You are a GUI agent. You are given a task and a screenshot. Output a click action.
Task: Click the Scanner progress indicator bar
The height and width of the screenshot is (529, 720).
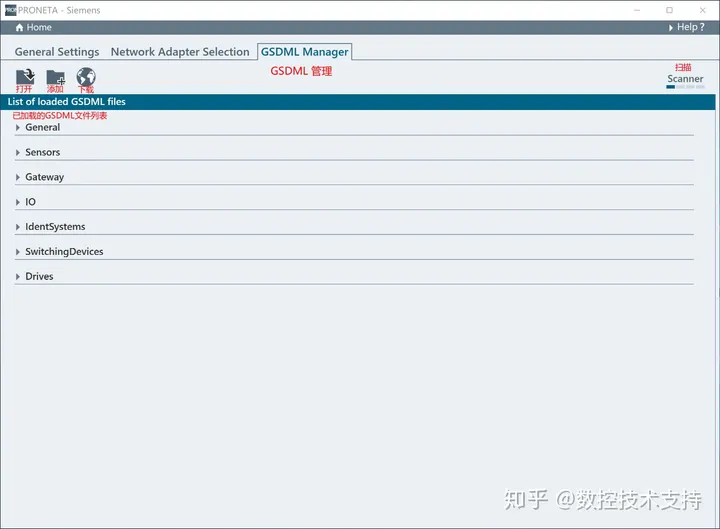[x=685, y=87]
